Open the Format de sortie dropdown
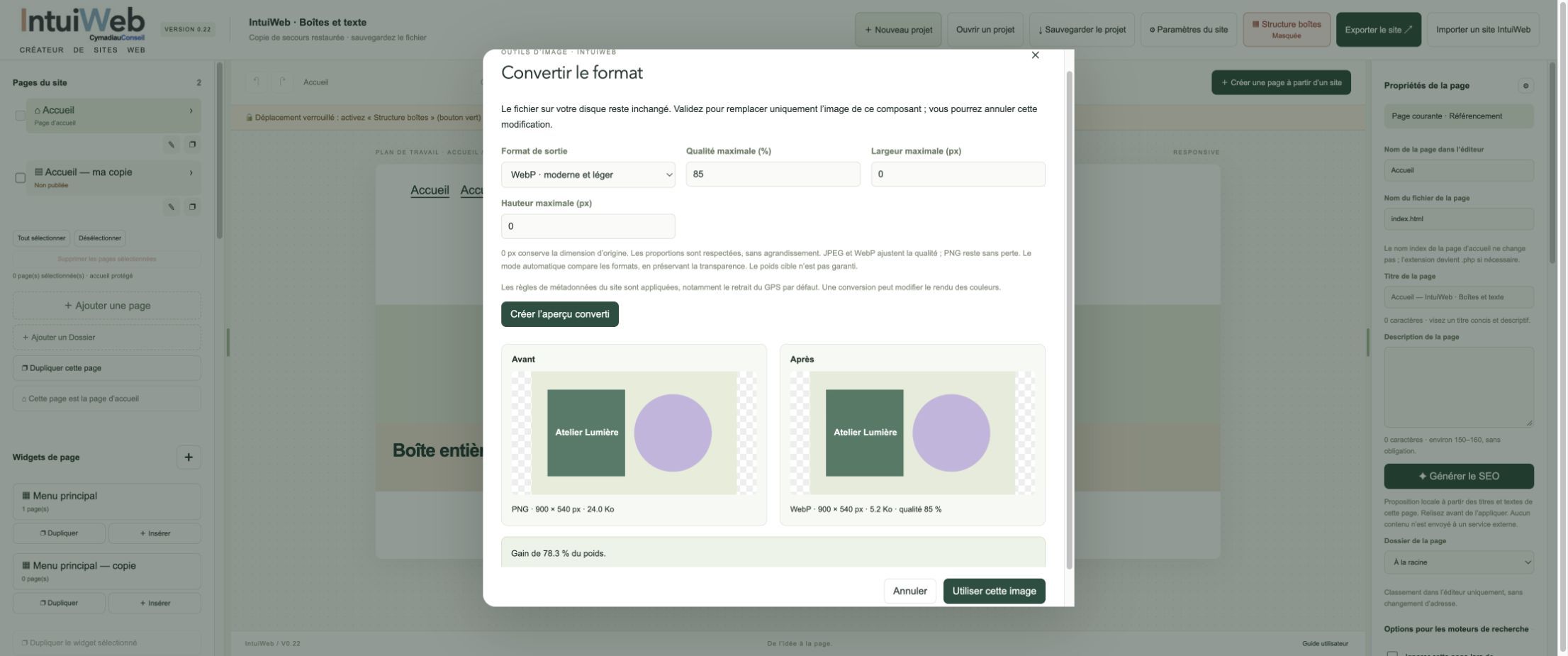This screenshot has height=656, width=1568. 588,174
